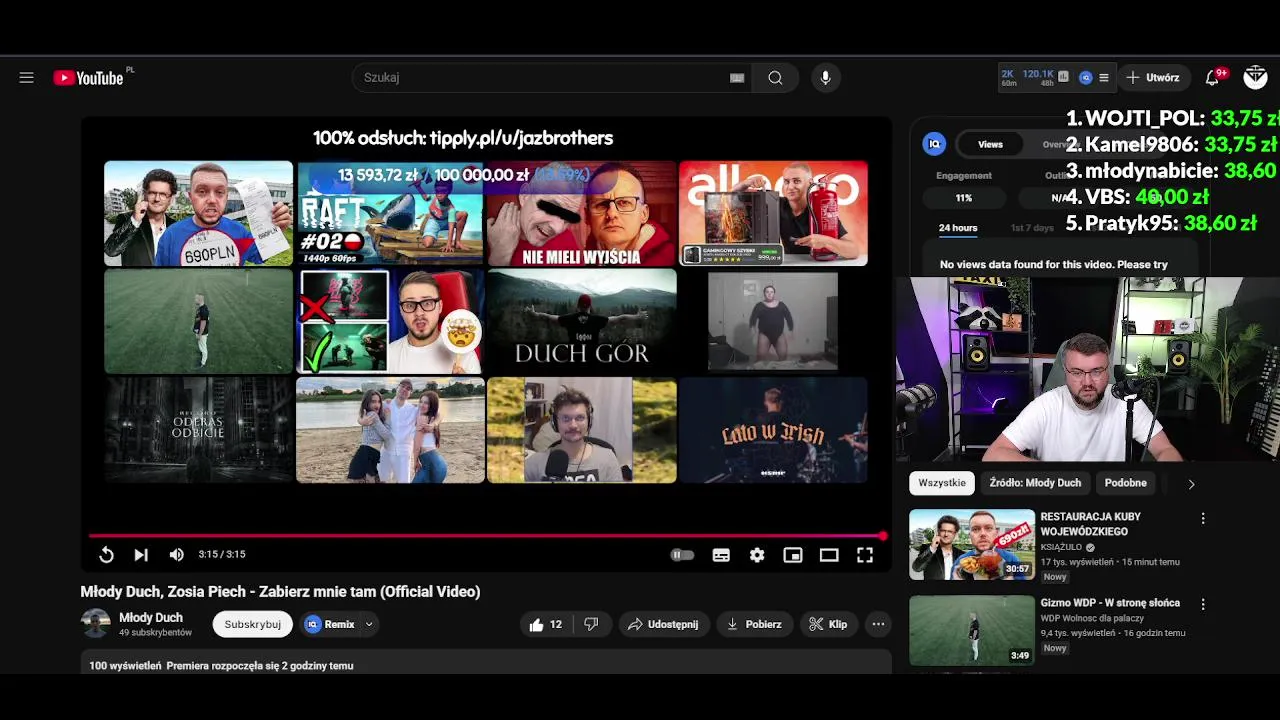Click the NIE MIELI WYJŚCIA endscreen video
This screenshot has height=720, width=1280.
click(581, 213)
